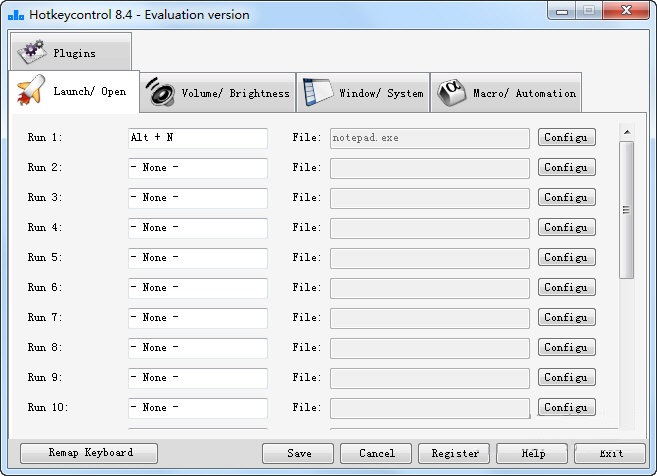657x476 pixels.
Task: Click the rocket Launch/Open icon
Action: point(29,92)
